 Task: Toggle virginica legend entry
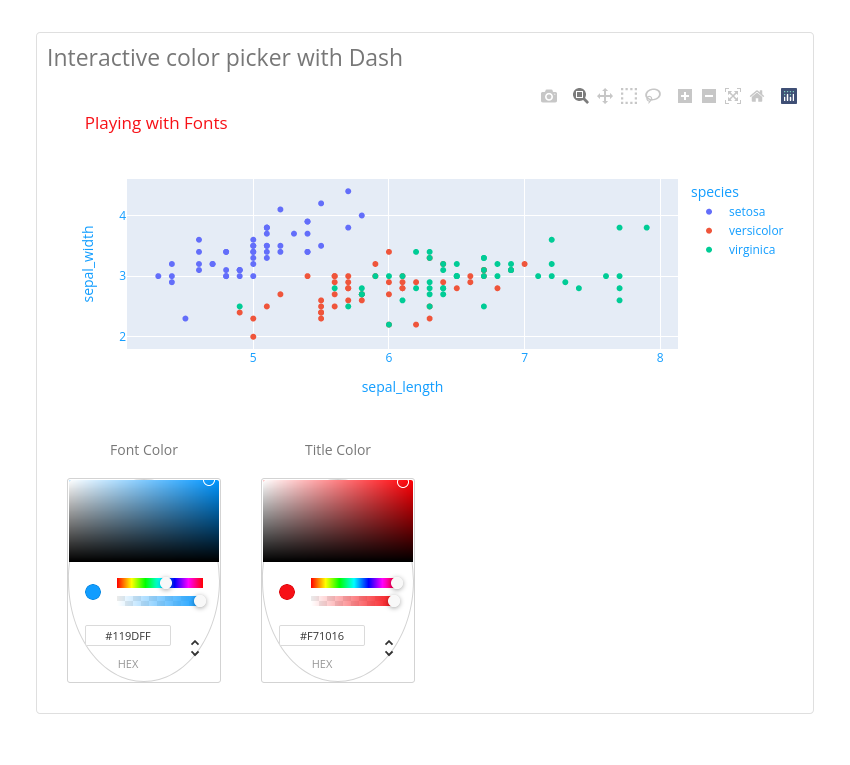751,249
